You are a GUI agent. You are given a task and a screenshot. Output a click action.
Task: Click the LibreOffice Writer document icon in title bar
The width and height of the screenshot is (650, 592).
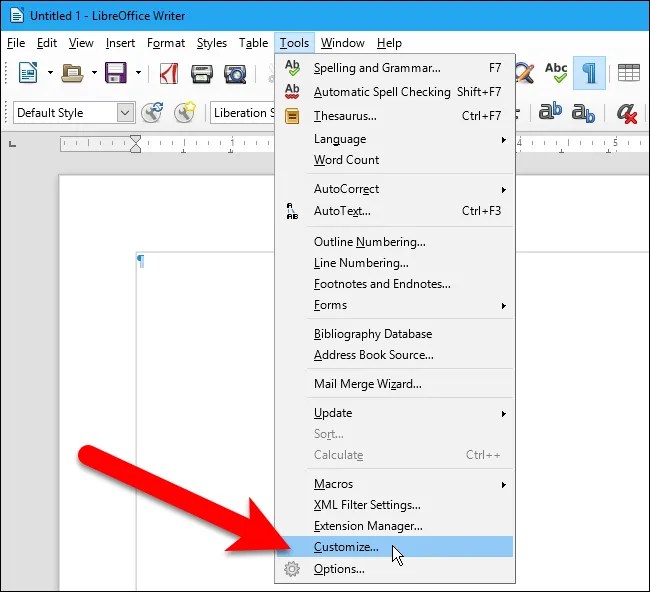[17, 15]
